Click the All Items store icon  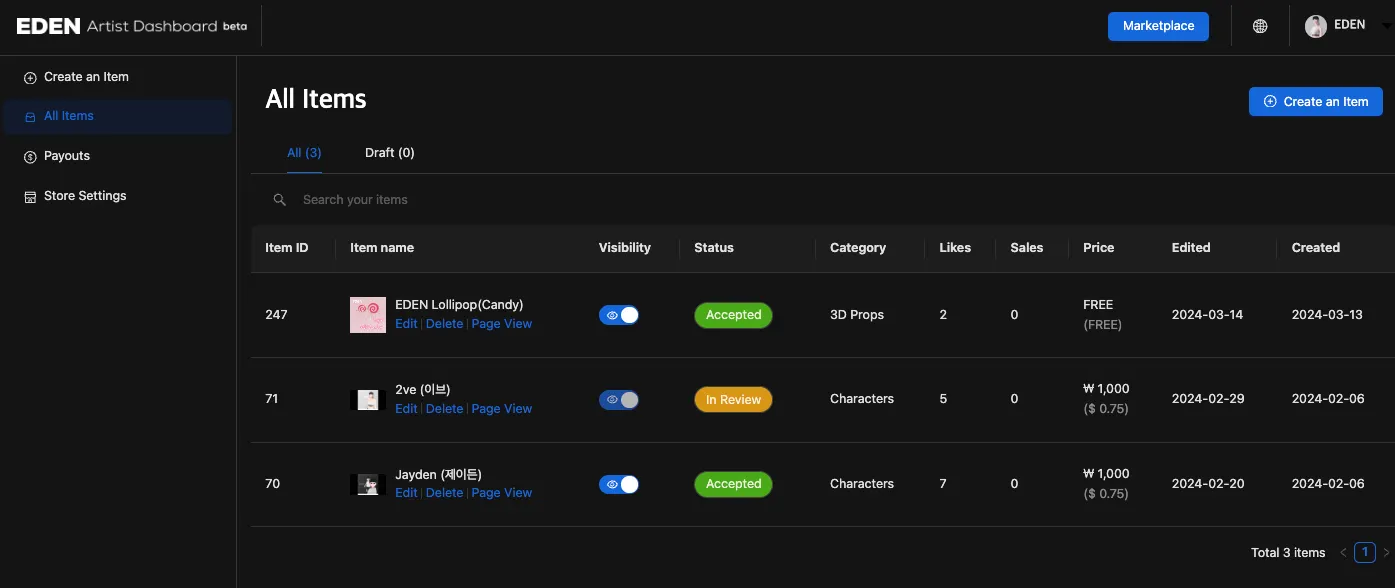pos(30,117)
